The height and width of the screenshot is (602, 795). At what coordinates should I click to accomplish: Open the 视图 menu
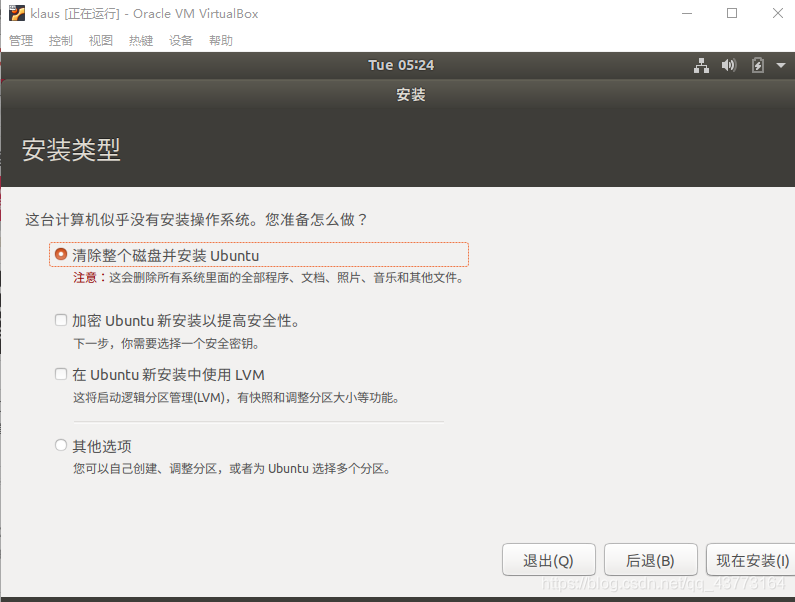click(x=100, y=41)
